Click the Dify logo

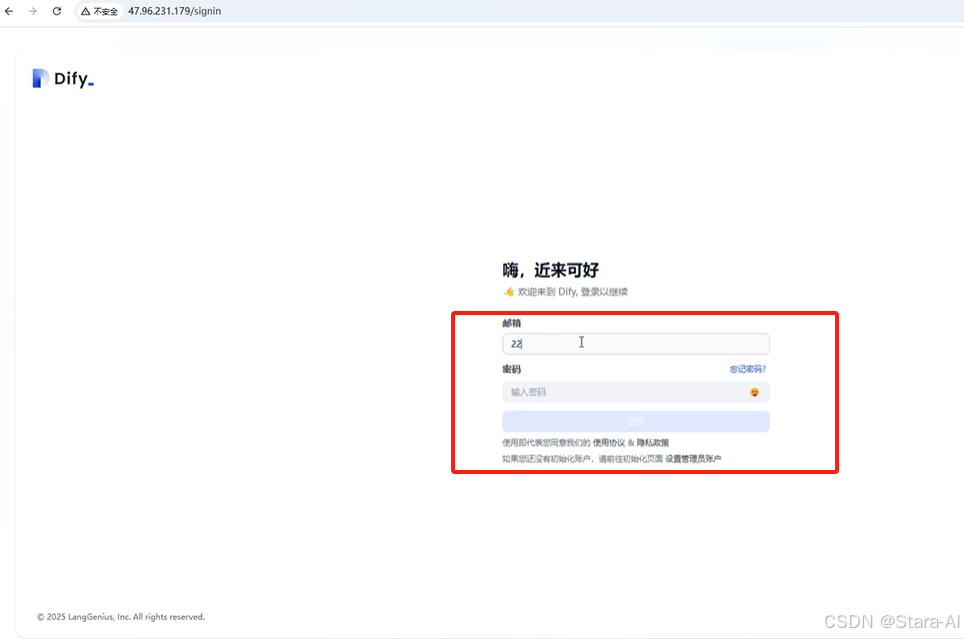(x=63, y=79)
